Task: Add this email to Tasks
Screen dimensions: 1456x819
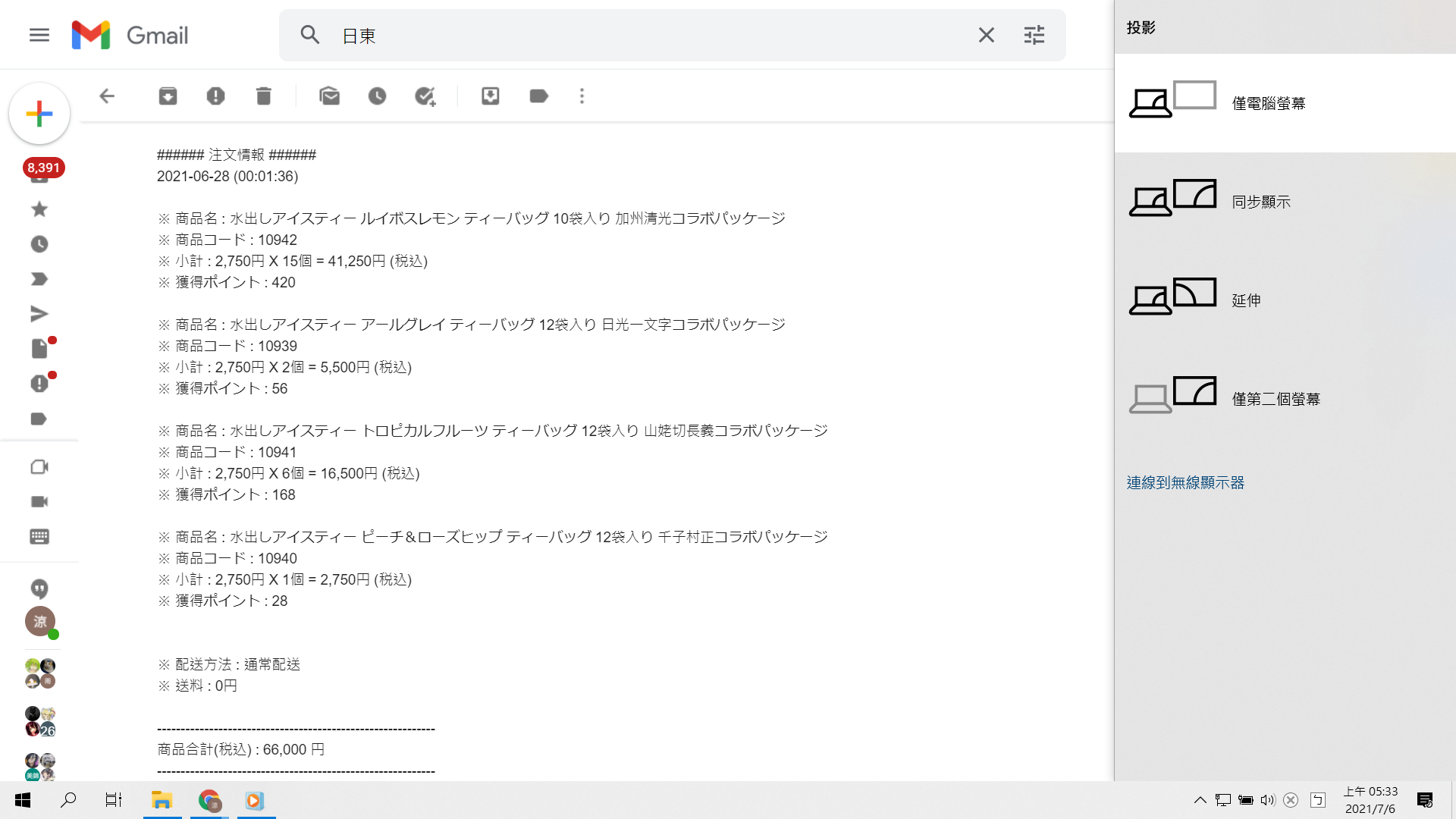Action: pos(425,96)
